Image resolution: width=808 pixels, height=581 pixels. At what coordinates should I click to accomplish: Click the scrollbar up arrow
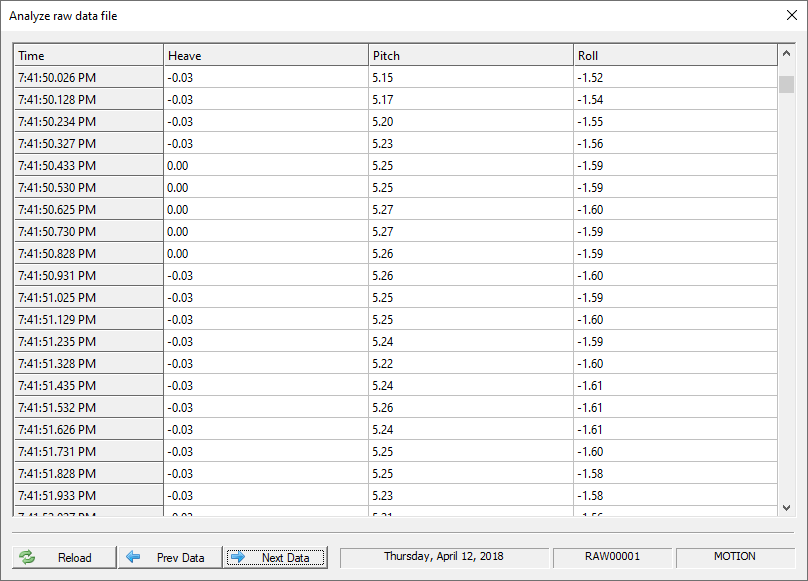pos(786,54)
